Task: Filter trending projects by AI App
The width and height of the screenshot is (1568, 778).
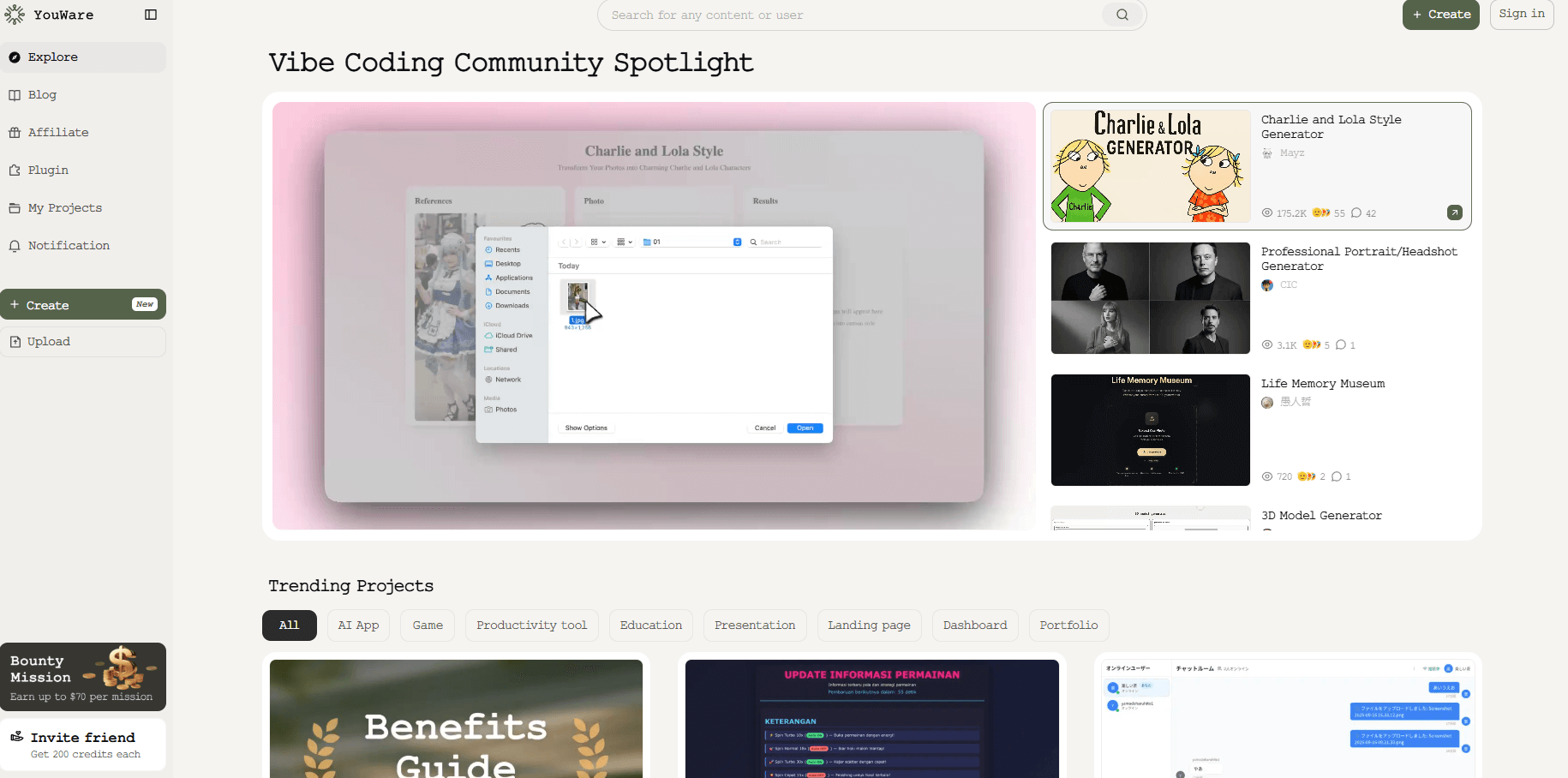Action: pos(358,625)
